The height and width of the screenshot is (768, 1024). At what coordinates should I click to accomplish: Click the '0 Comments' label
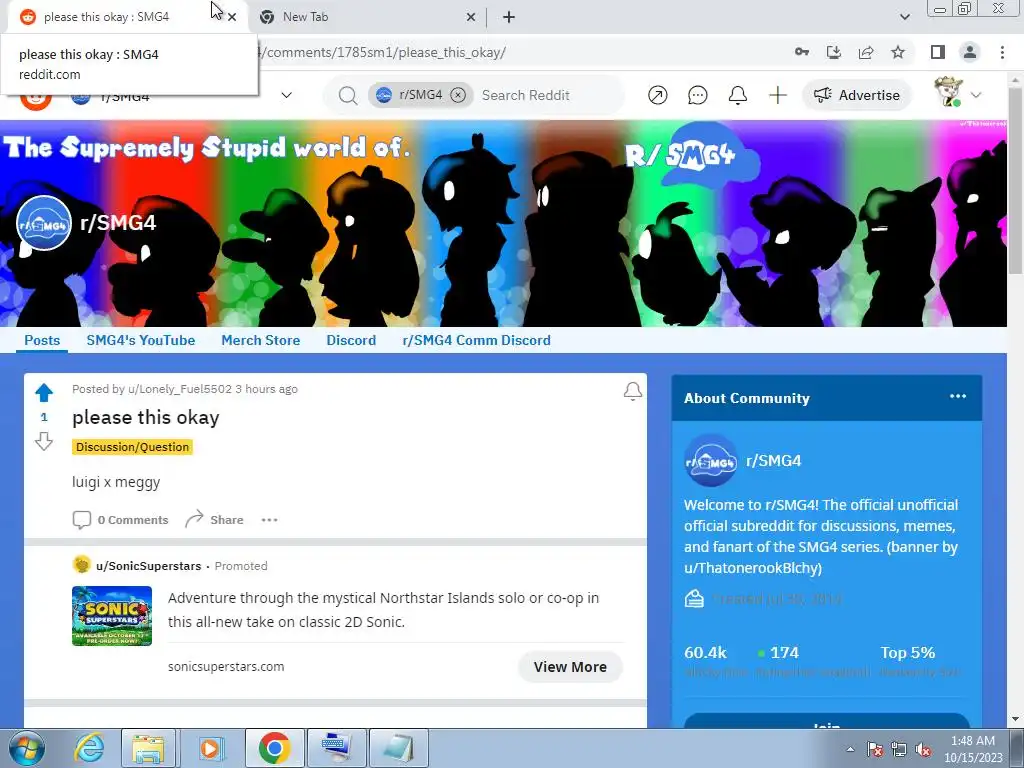[133, 520]
